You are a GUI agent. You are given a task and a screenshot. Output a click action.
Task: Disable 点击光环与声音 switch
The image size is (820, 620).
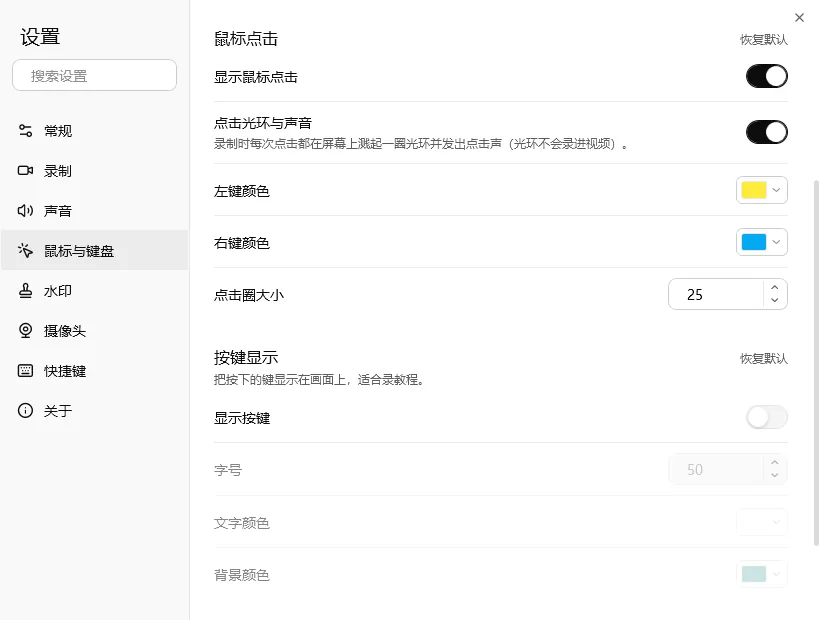coord(767,132)
